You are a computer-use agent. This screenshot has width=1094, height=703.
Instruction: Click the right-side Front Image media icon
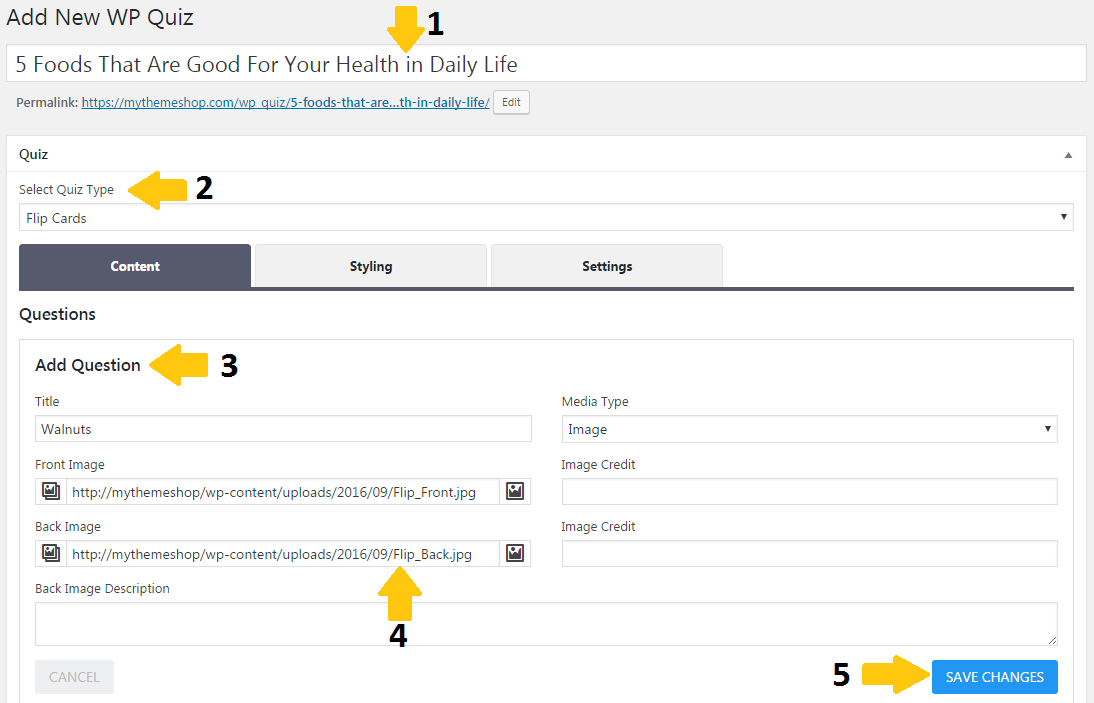(x=514, y=491)
